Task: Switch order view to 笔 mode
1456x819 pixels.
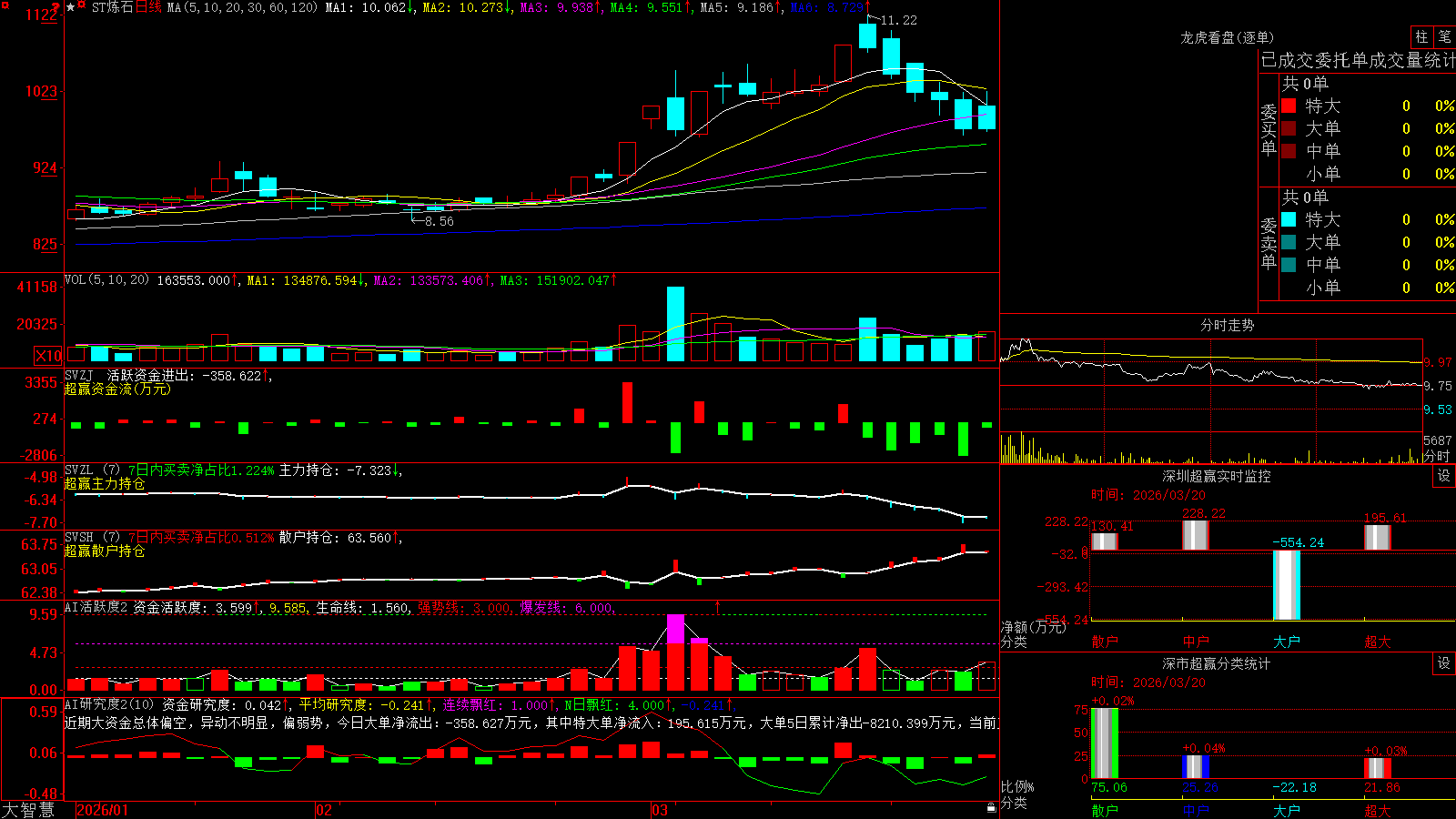Action: tap(1444, 37)
